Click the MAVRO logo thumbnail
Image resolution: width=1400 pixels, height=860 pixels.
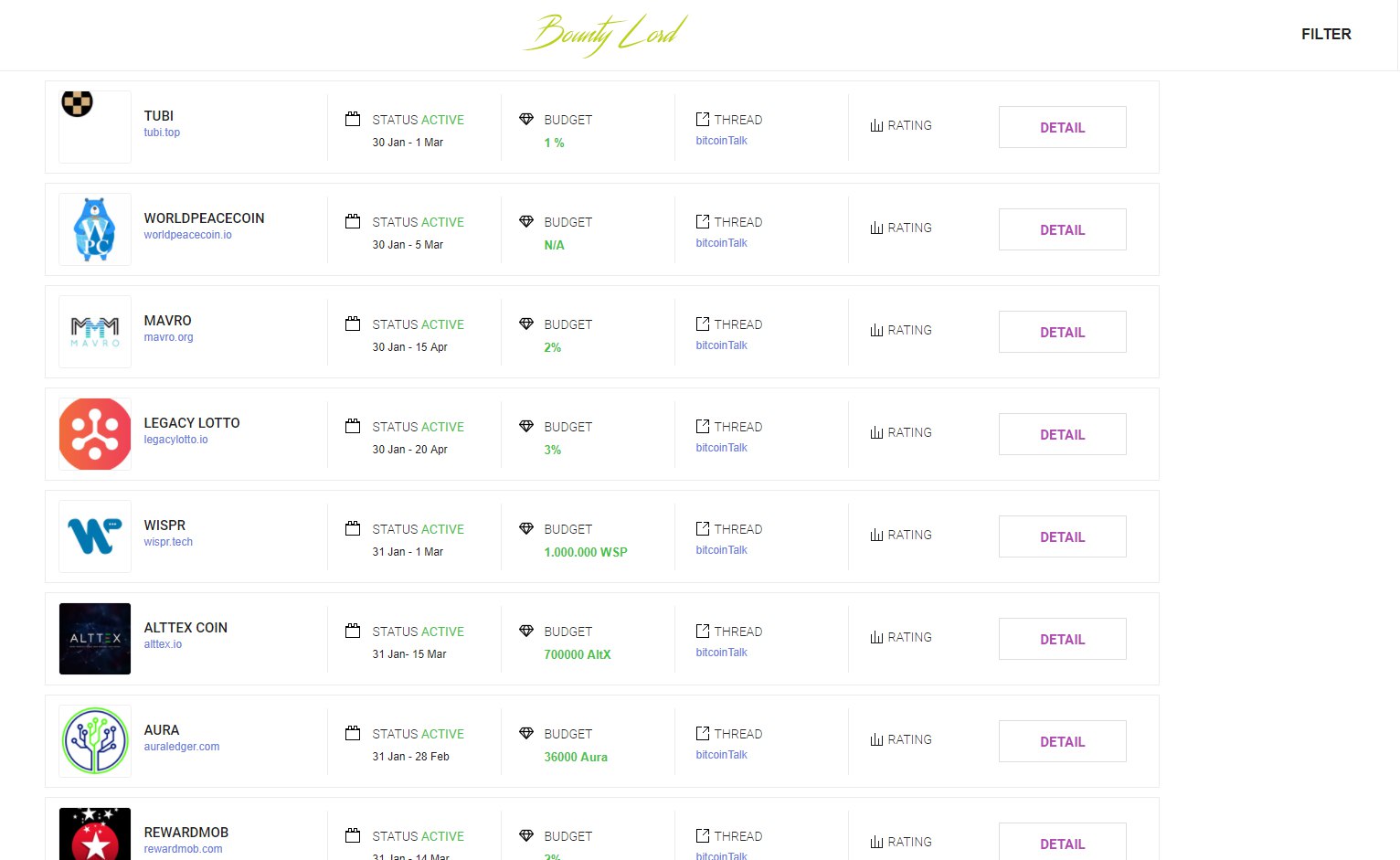95,332
